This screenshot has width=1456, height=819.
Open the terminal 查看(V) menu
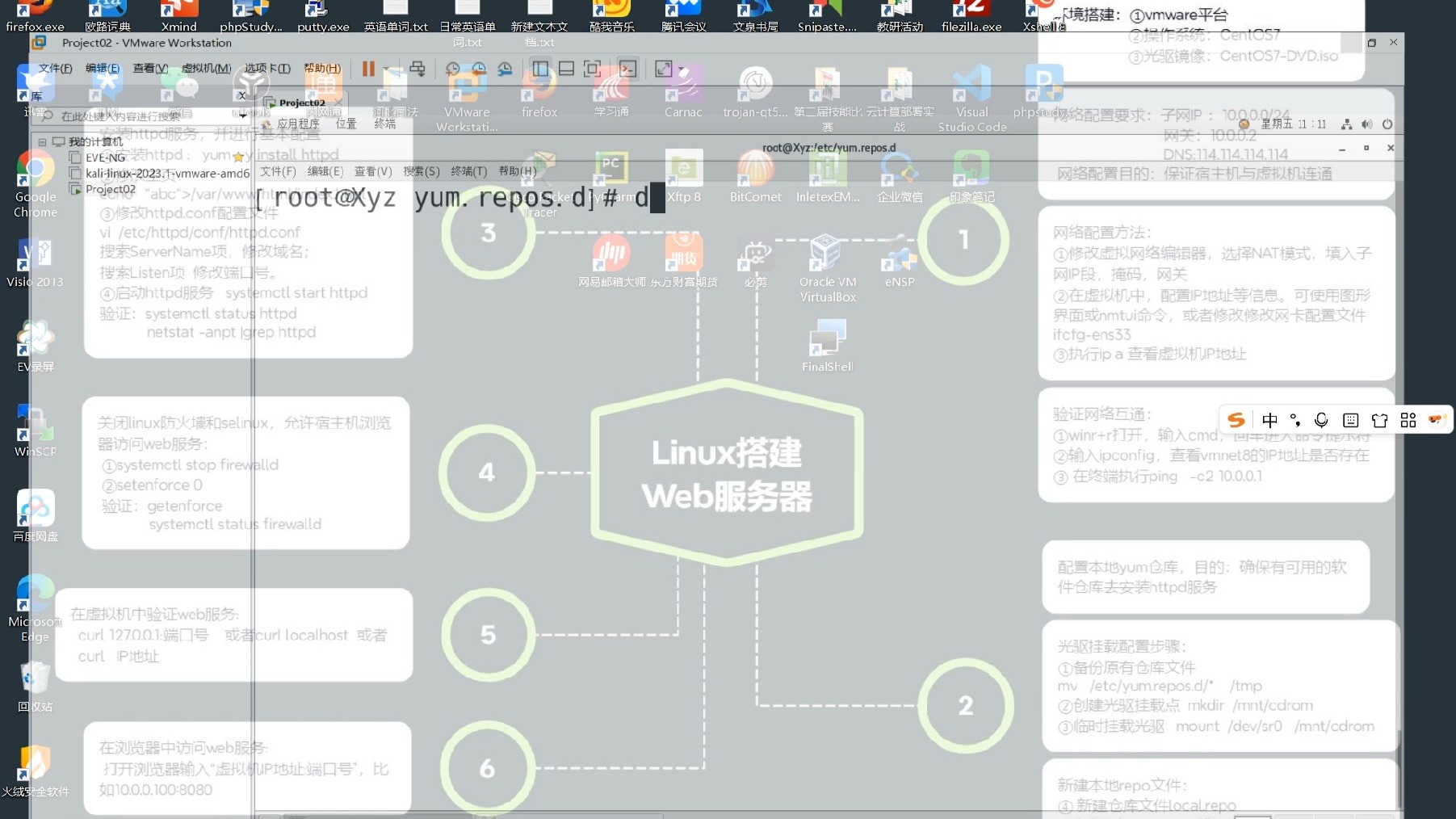tap(373, 171)
